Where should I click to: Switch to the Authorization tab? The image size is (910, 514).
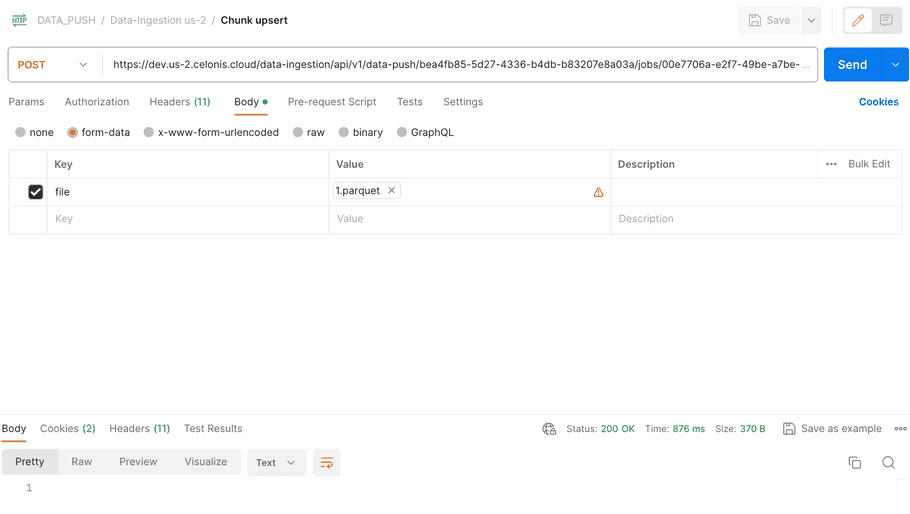[97, 102]
